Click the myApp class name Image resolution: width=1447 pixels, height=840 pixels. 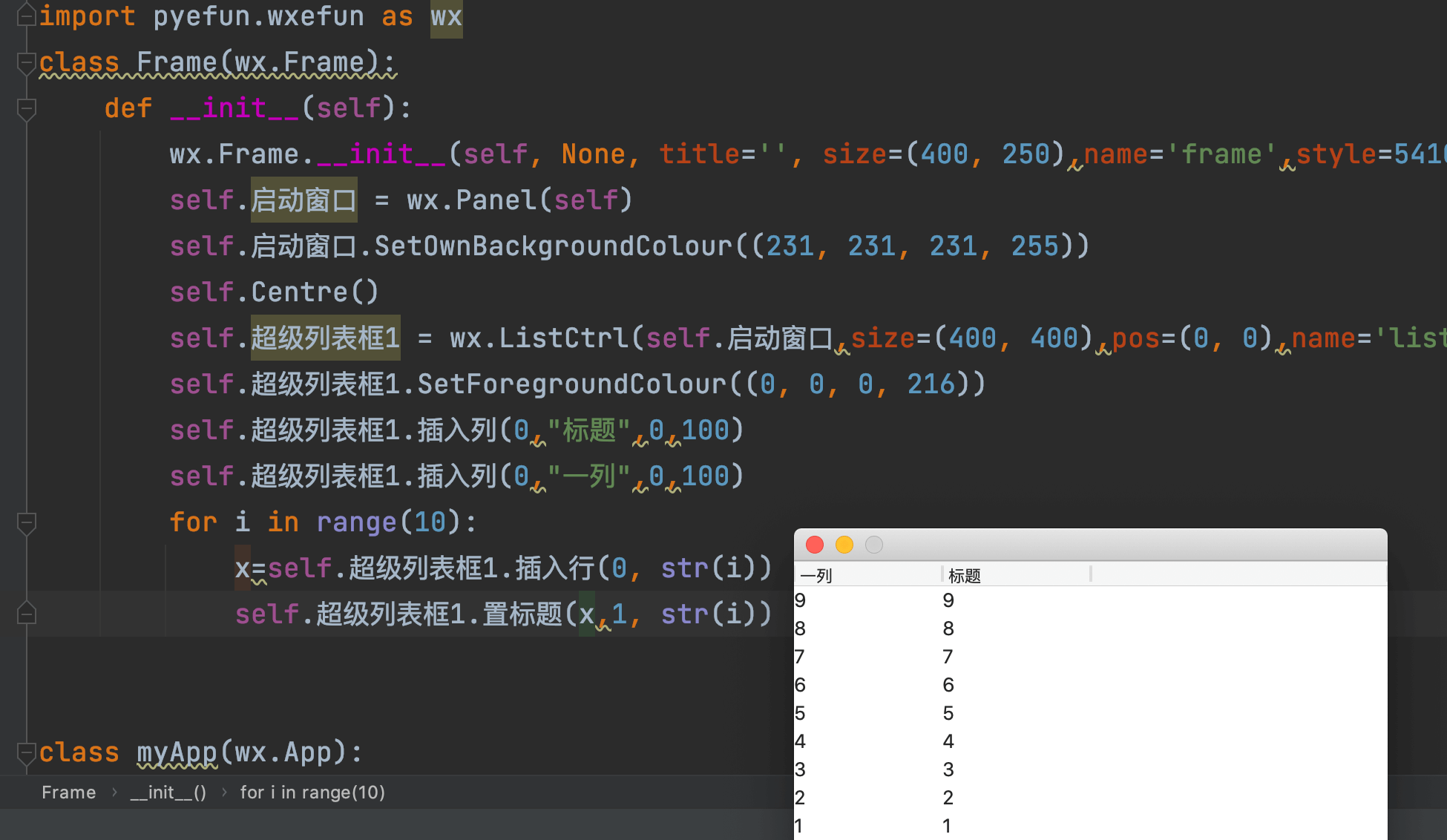pos(177,752)
